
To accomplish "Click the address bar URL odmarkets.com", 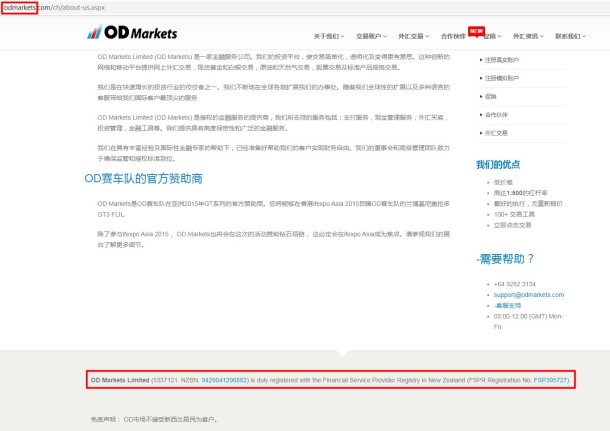I will (x=54, y=7).
